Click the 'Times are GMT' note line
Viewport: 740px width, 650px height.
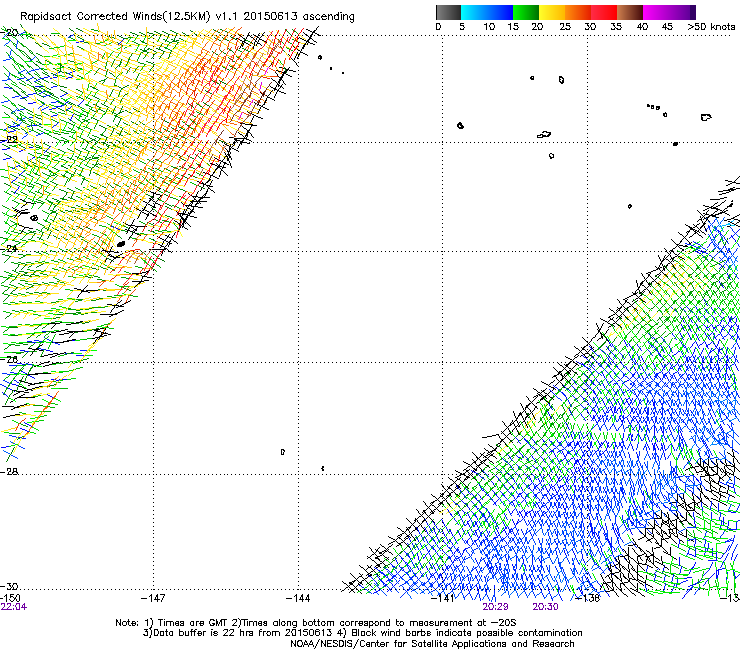coord(316,623)
